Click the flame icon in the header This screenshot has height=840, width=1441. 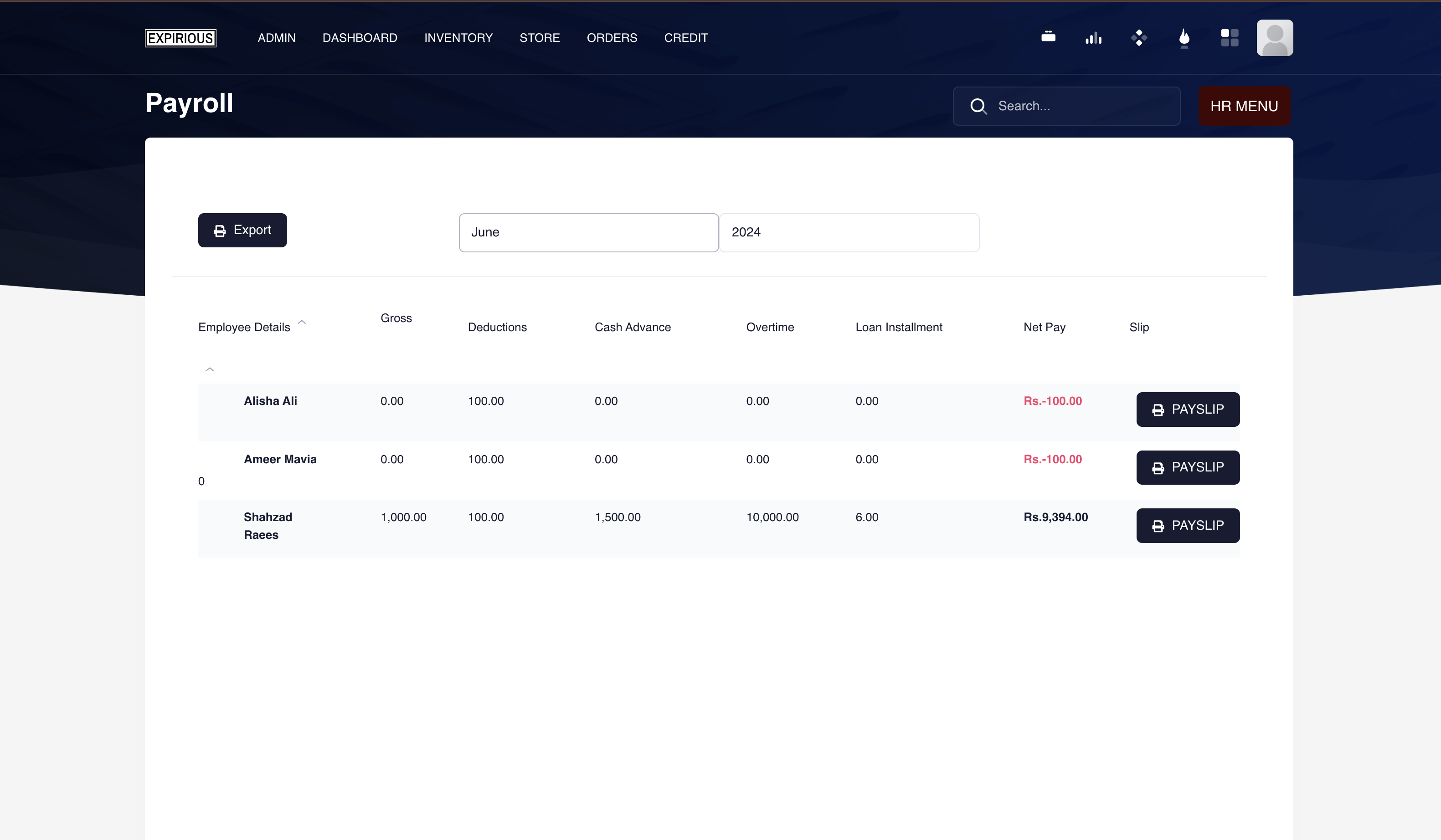tap(1184, 38)
